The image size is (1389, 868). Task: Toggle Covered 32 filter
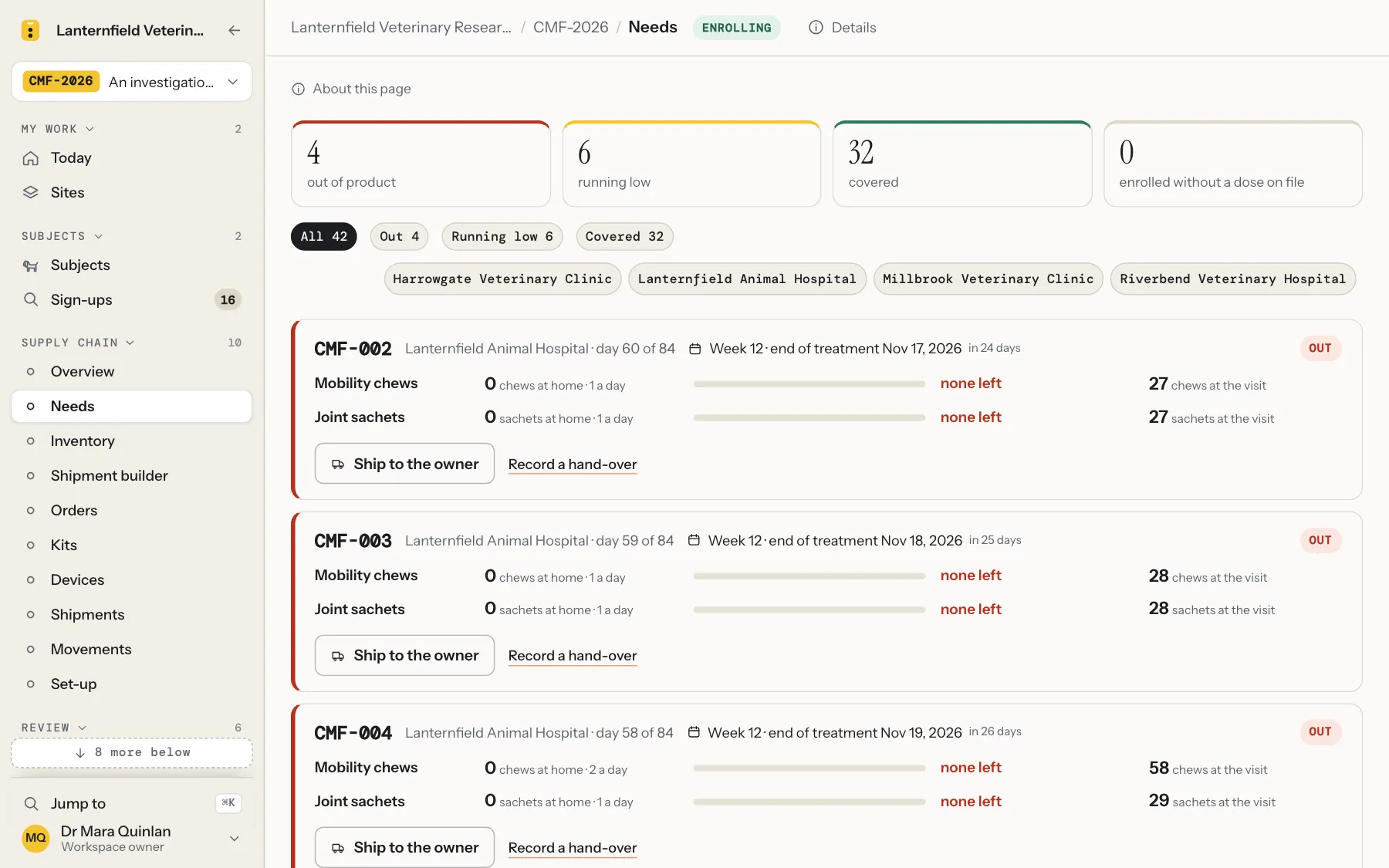click(624, 237)
